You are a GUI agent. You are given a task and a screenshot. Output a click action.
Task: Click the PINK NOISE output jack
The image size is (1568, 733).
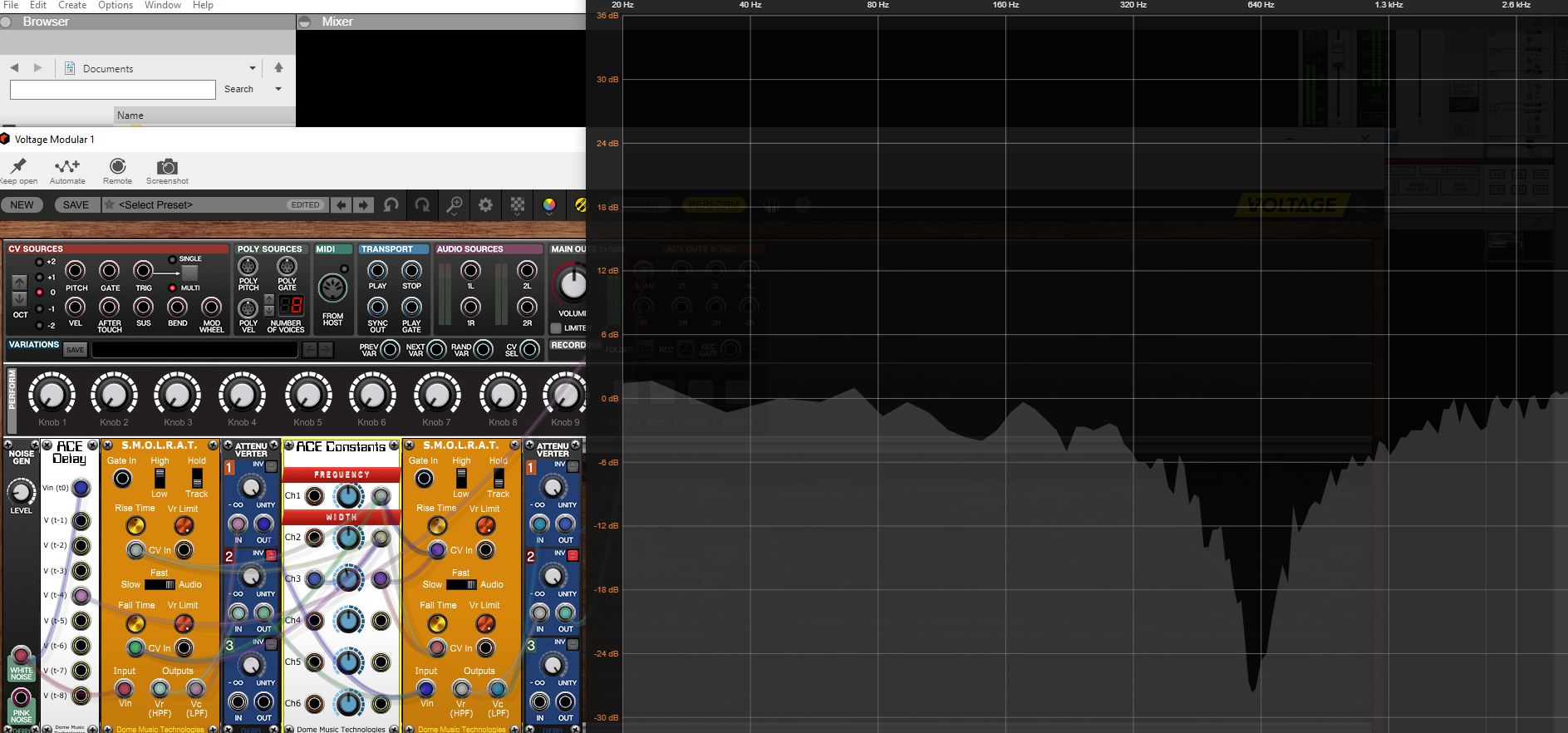[x=21, y=697]
